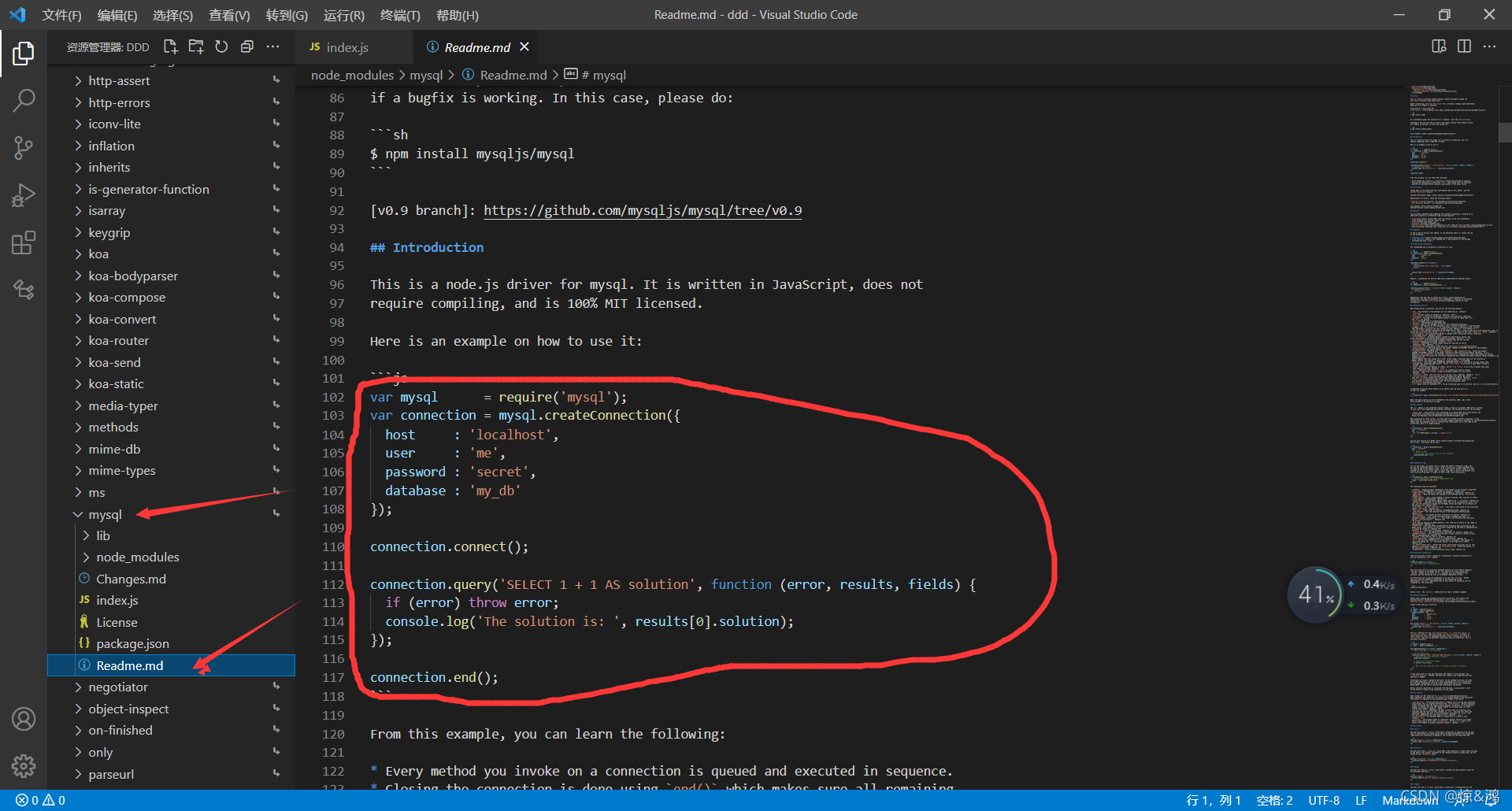This screenshot has width=1512, height=811.
Task: Refresh the explorer tree
Action: point(221,47)
